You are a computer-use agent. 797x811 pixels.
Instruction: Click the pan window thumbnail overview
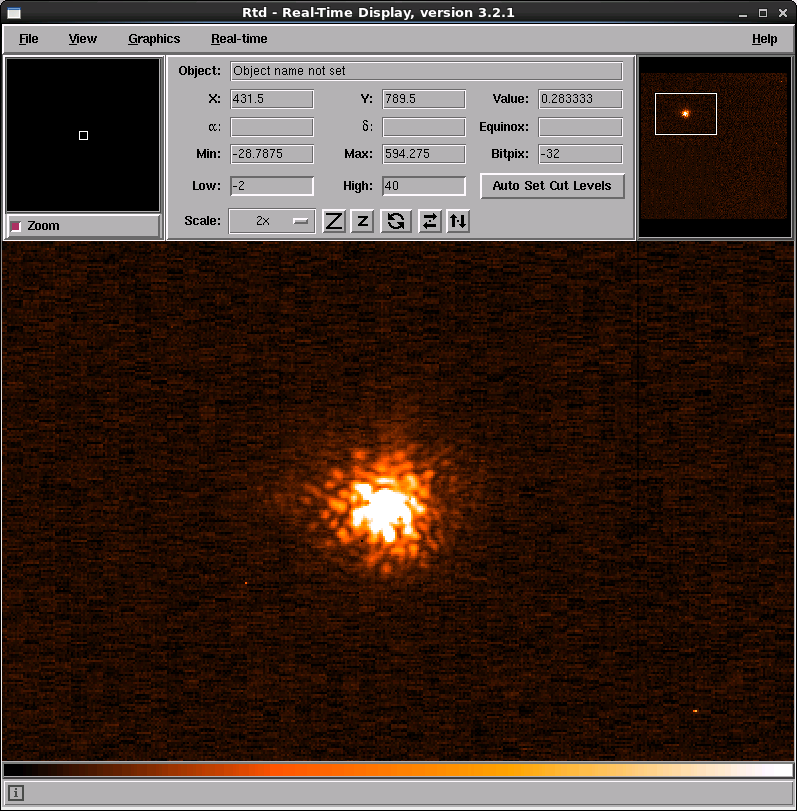[714, 147]
